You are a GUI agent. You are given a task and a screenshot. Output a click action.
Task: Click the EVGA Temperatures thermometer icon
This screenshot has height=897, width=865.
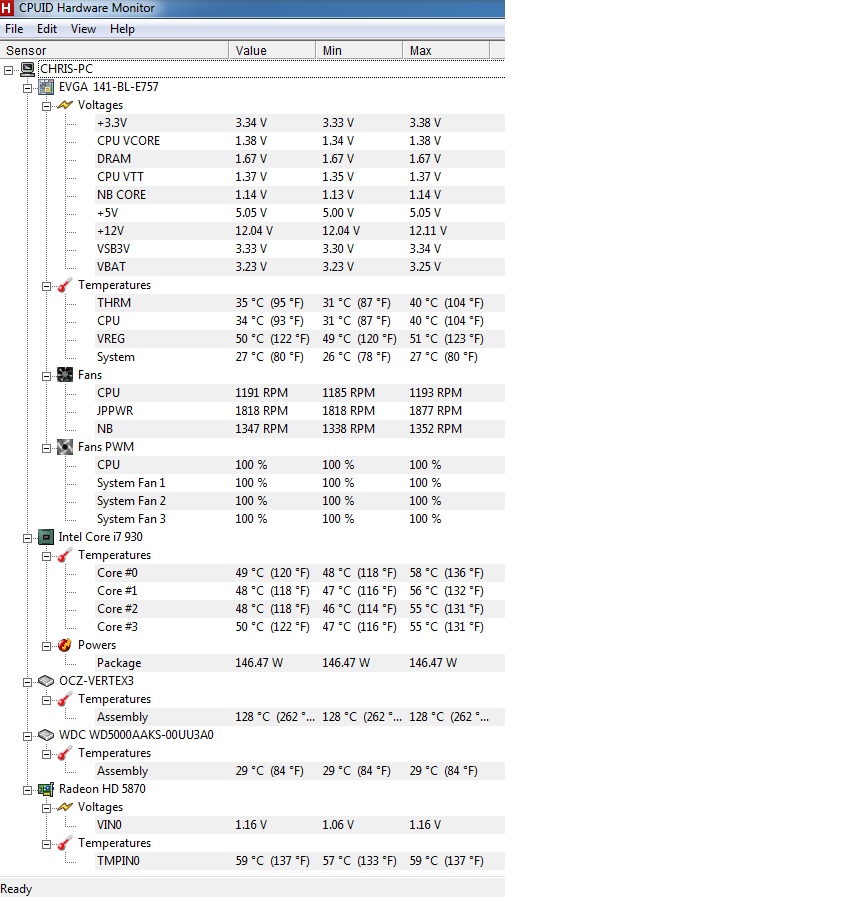65,285
